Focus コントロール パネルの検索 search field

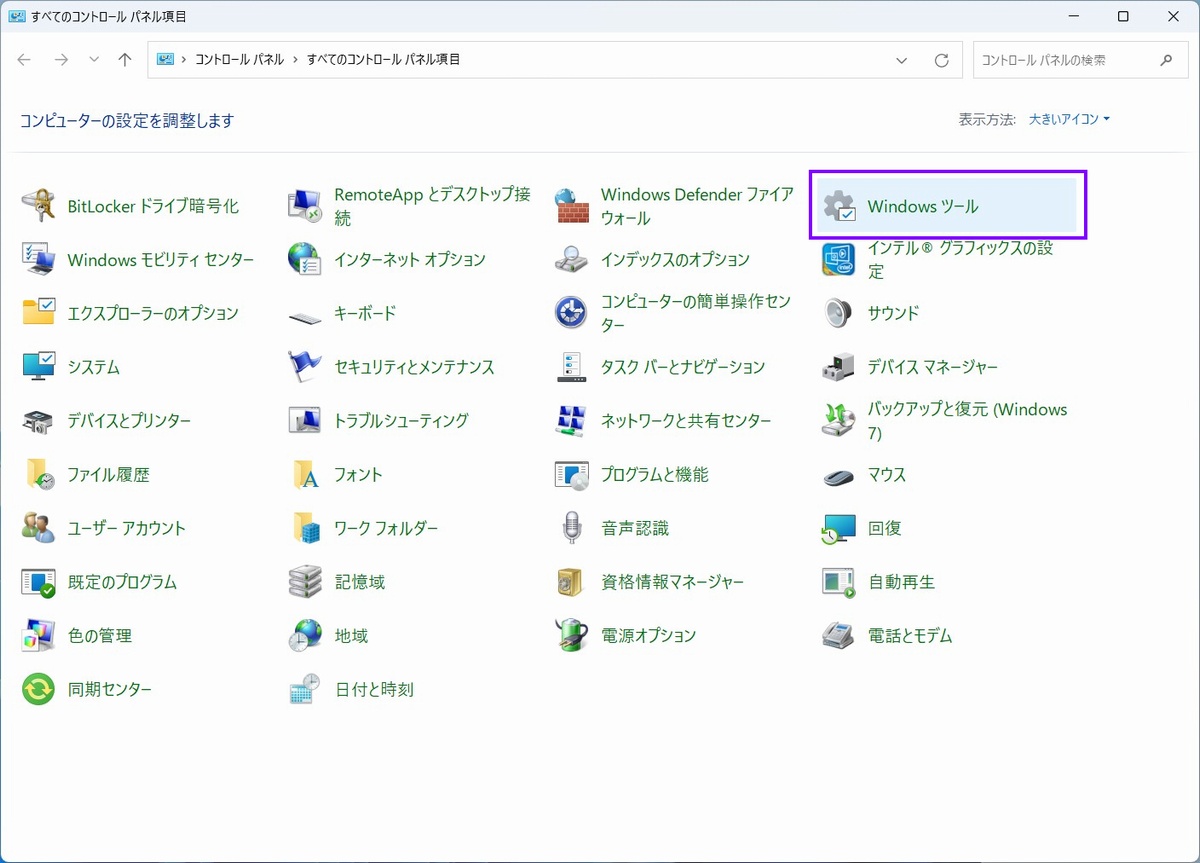pyautogui.click(x=1080, y=60)
